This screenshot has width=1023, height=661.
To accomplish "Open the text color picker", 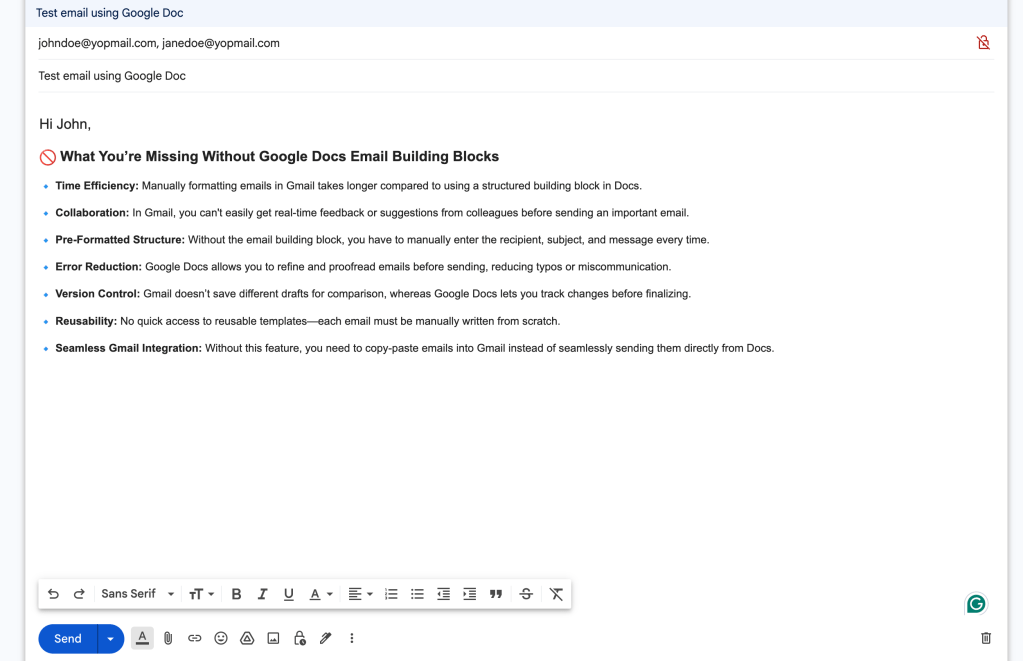I will point(319,593).
